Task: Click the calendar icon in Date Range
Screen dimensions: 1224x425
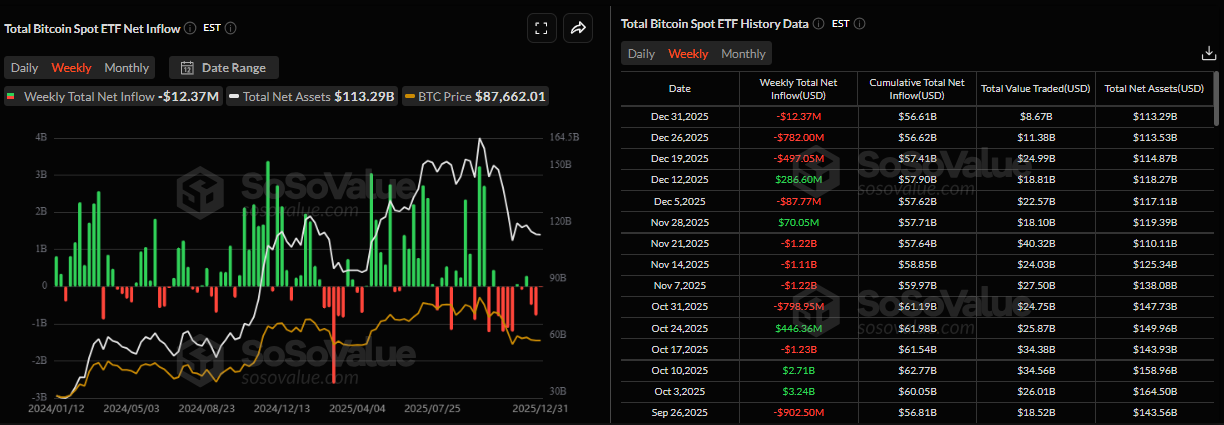Action: 187,68
